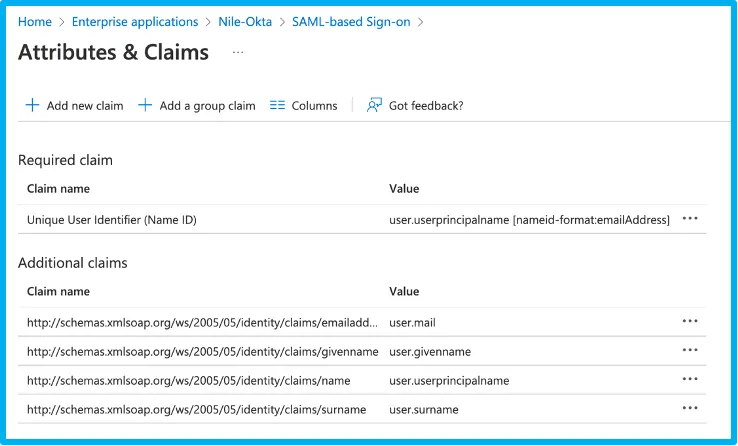Open ellipsis menu next to Attributes & Claims title
The image size is (738, 446).
point(238,52)
